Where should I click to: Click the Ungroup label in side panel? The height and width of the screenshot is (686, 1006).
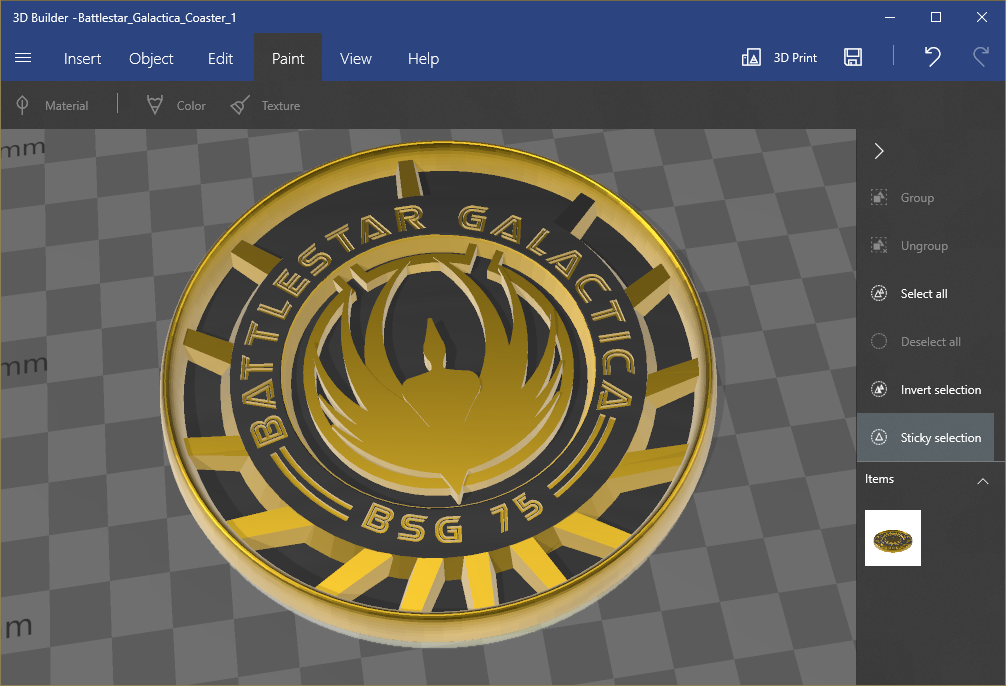pos(924,246)
